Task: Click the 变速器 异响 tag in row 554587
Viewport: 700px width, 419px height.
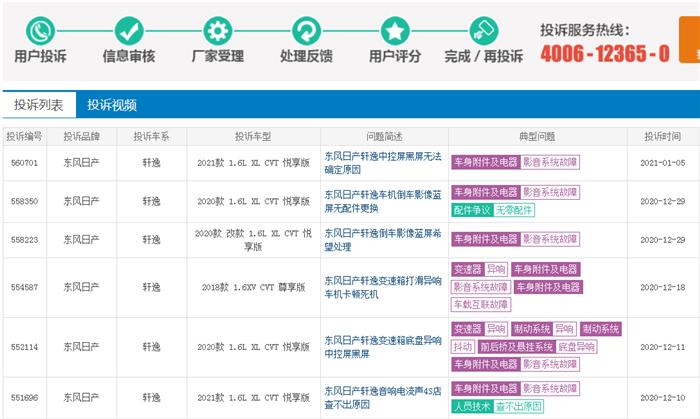Action: tap(479, 270)
